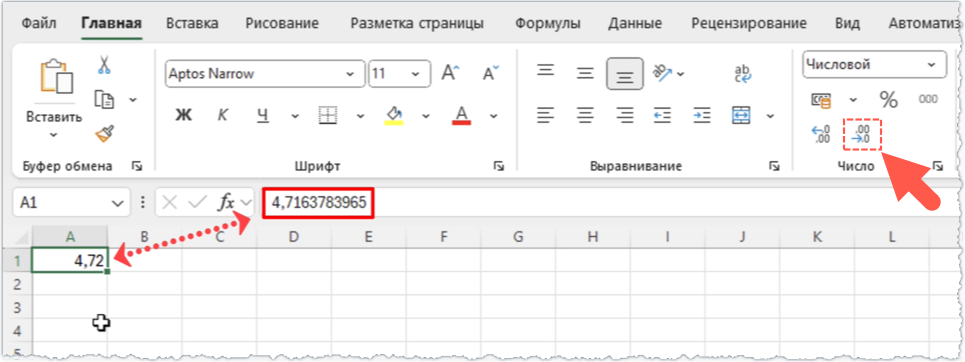Screen dimensions: 965x362
Task: Switch to the Рисование tab
Action: [282, 24]
